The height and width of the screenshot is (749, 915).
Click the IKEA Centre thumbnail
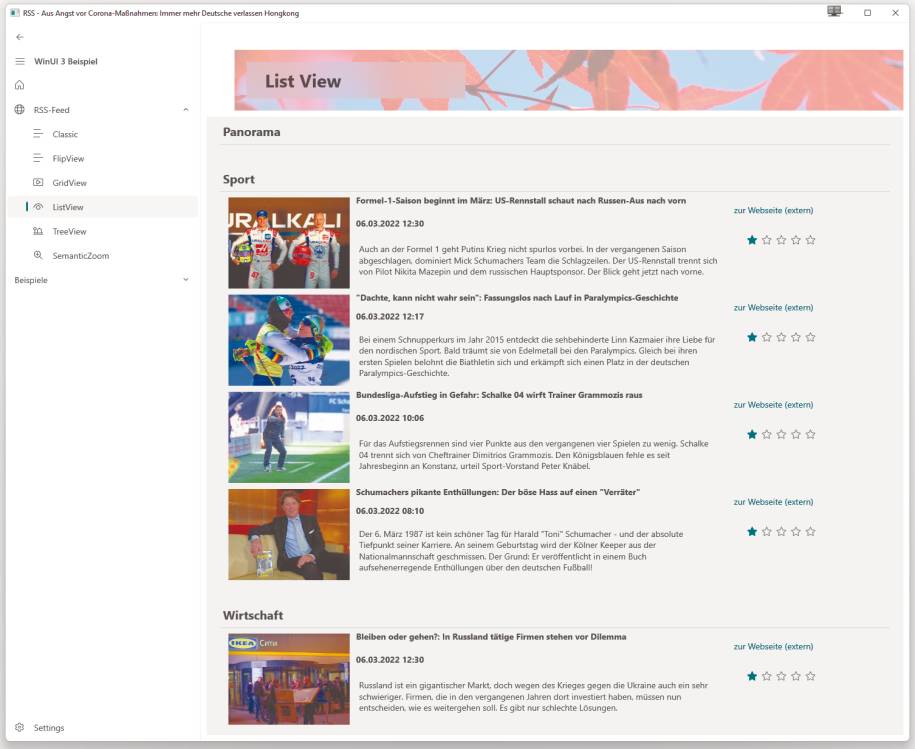289,679
